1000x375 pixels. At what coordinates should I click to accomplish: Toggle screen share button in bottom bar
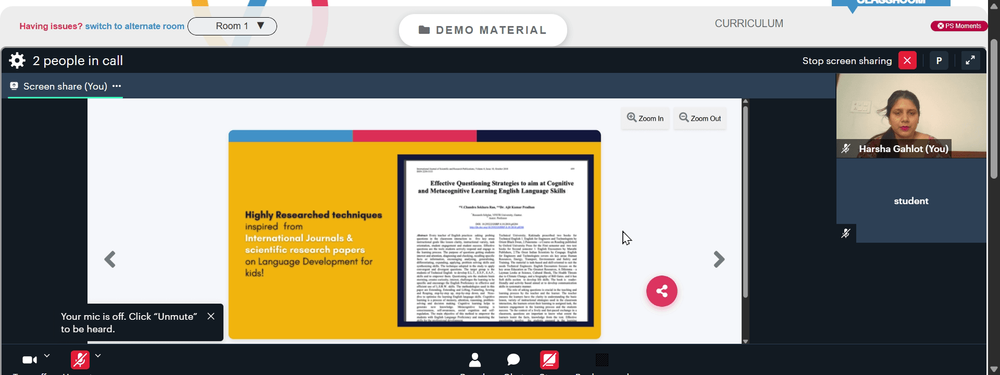[549, 360]
